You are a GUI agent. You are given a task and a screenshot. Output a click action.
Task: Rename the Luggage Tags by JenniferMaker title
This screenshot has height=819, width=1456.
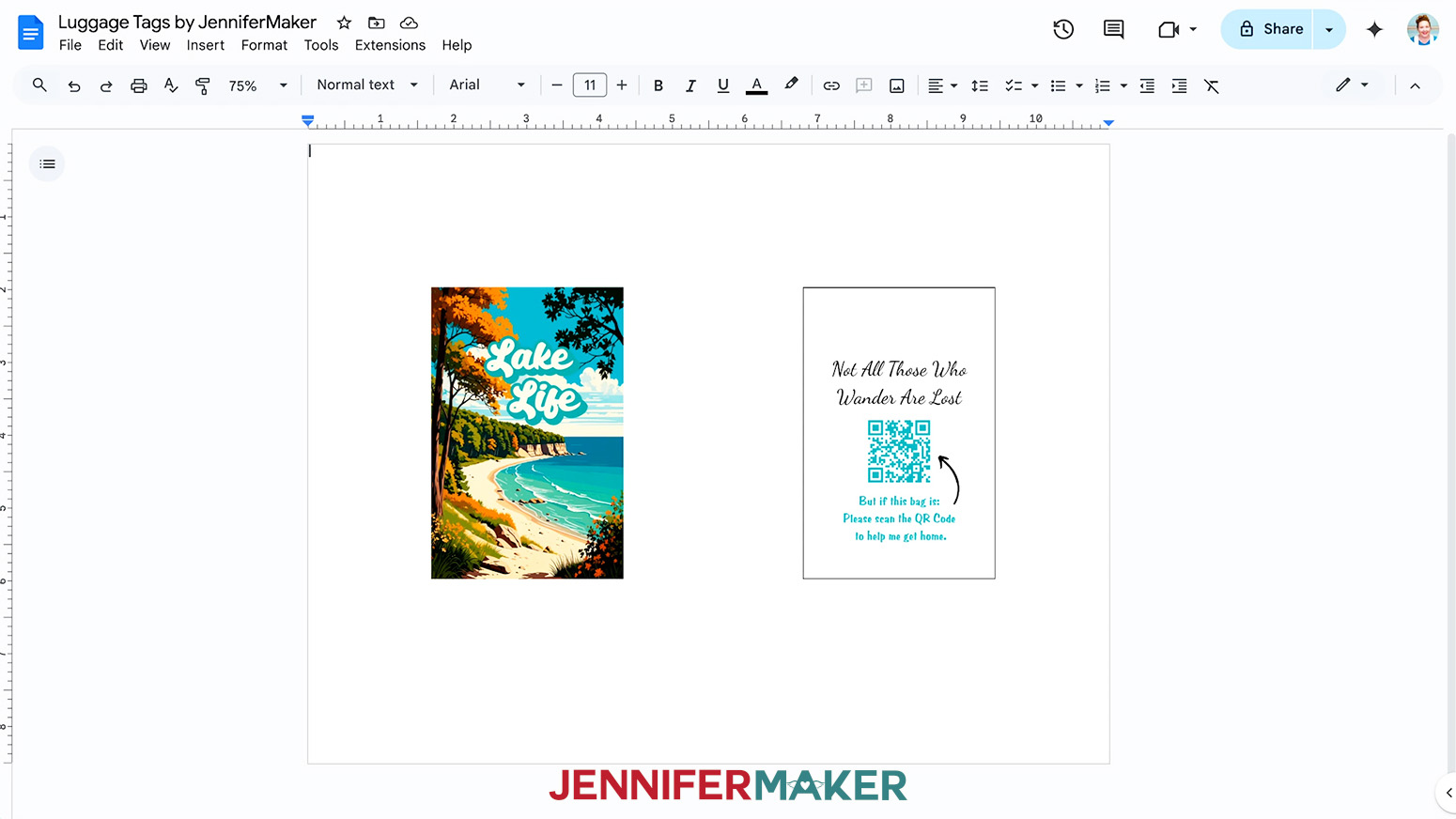point(188,22)
